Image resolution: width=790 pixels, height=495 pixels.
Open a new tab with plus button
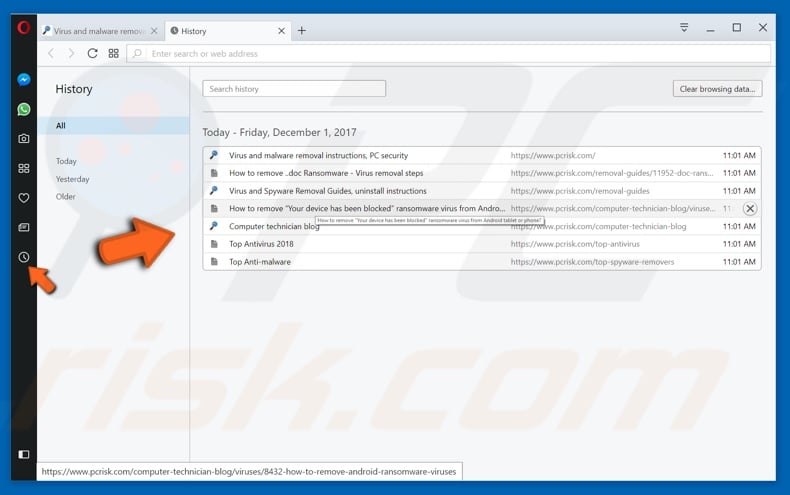[x=302, y=31]
